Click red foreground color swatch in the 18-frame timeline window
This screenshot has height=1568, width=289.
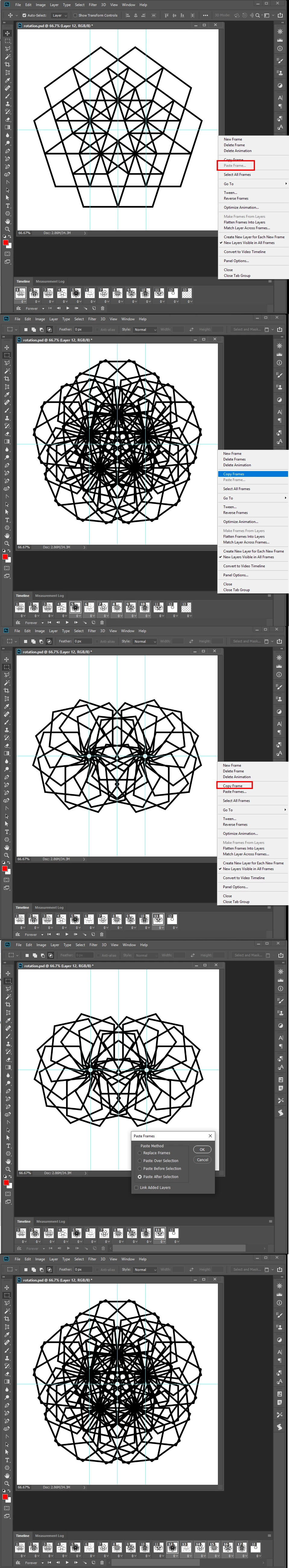point(5,1497)
